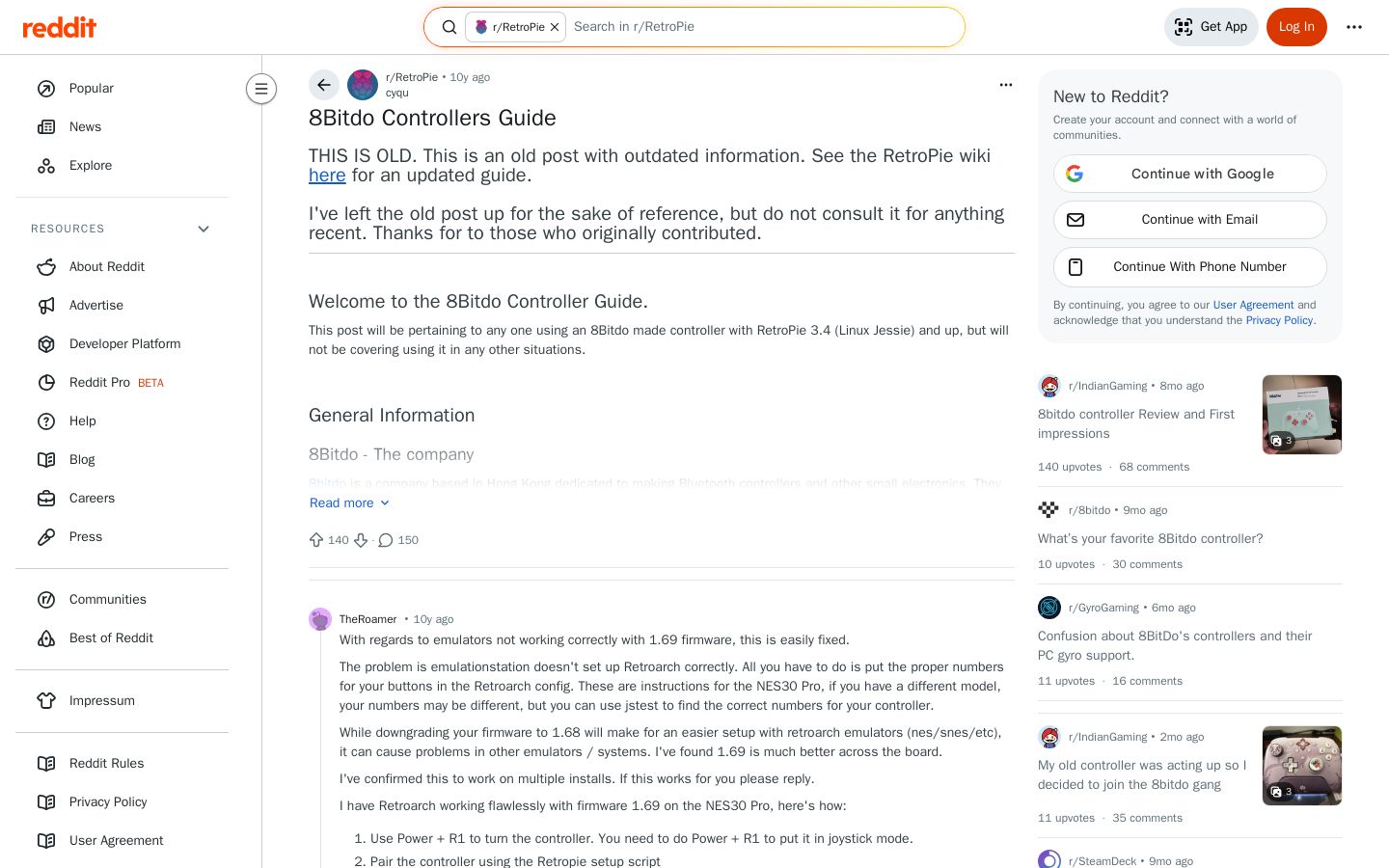Click the Developer Platform icon
The image size is (1389, 868).
coord(46,344)
